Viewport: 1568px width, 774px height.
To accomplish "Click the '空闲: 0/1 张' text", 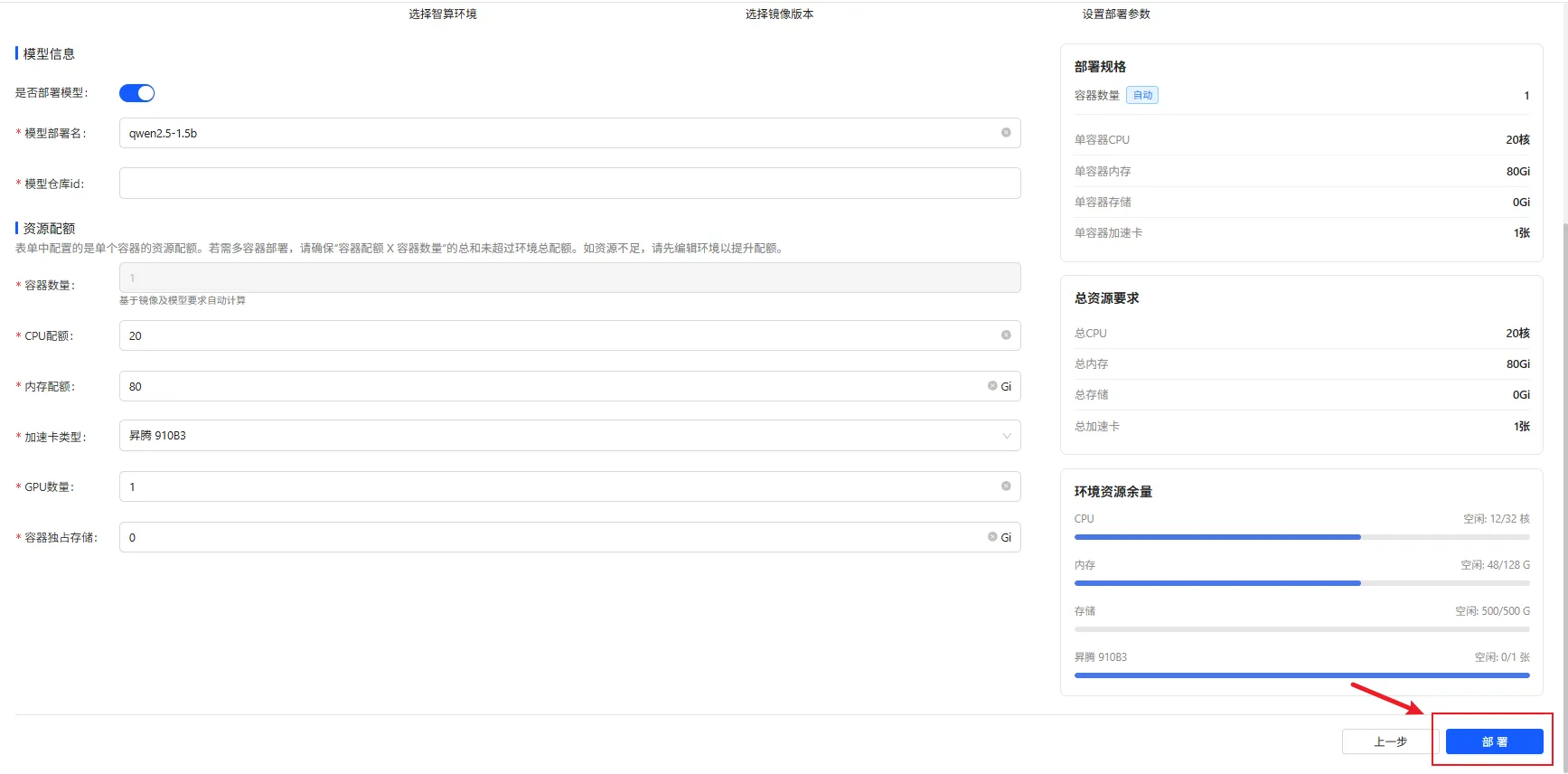I will 1502,657.
